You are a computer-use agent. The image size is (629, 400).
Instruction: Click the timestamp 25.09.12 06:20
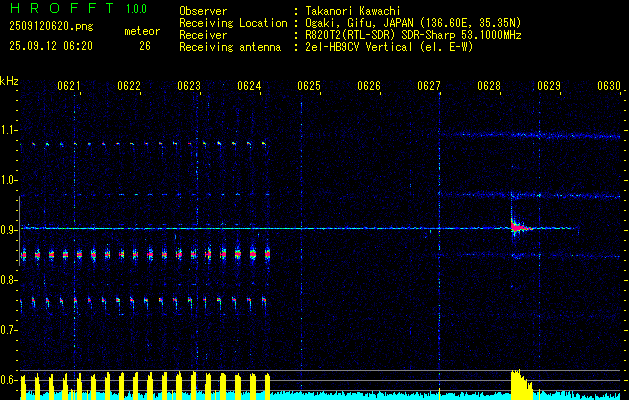pos(51,46)
